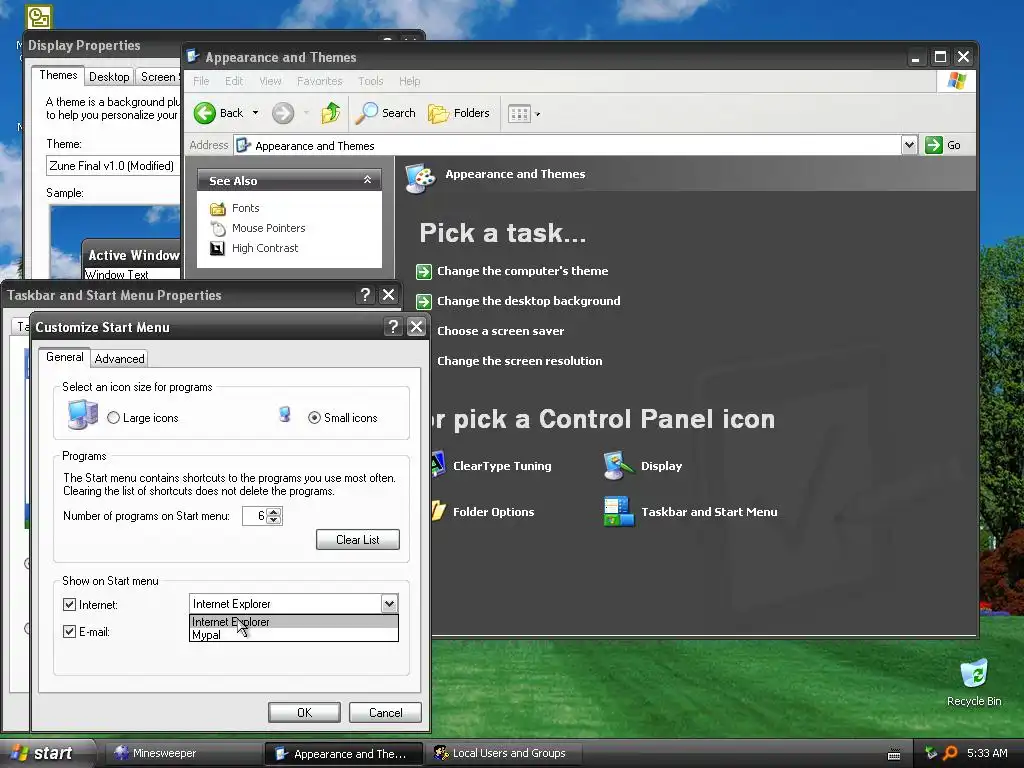Open the Help menu in explorer

pos(409,81)
